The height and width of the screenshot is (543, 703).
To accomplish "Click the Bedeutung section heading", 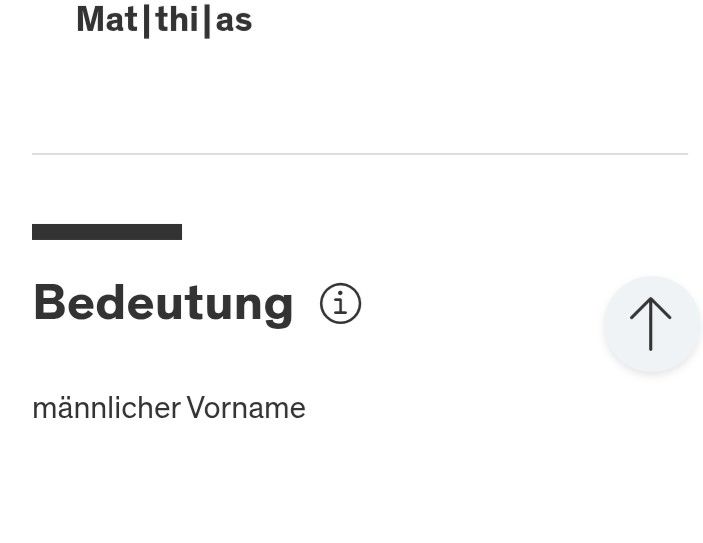I will pyautogui.click(x=163, y=303).
